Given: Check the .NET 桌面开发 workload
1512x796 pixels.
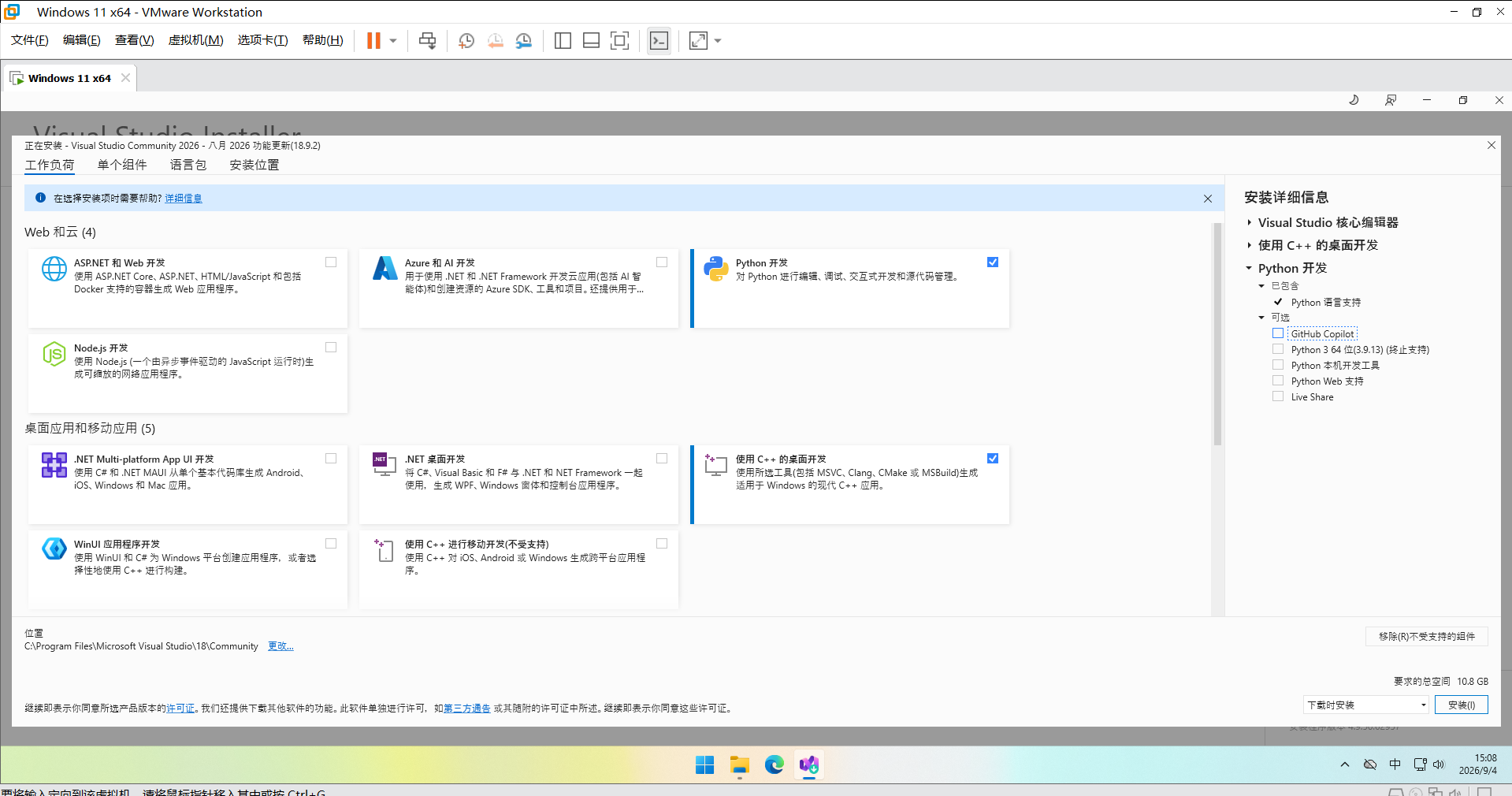Looking at the screenshot, I should coord(662,459).
